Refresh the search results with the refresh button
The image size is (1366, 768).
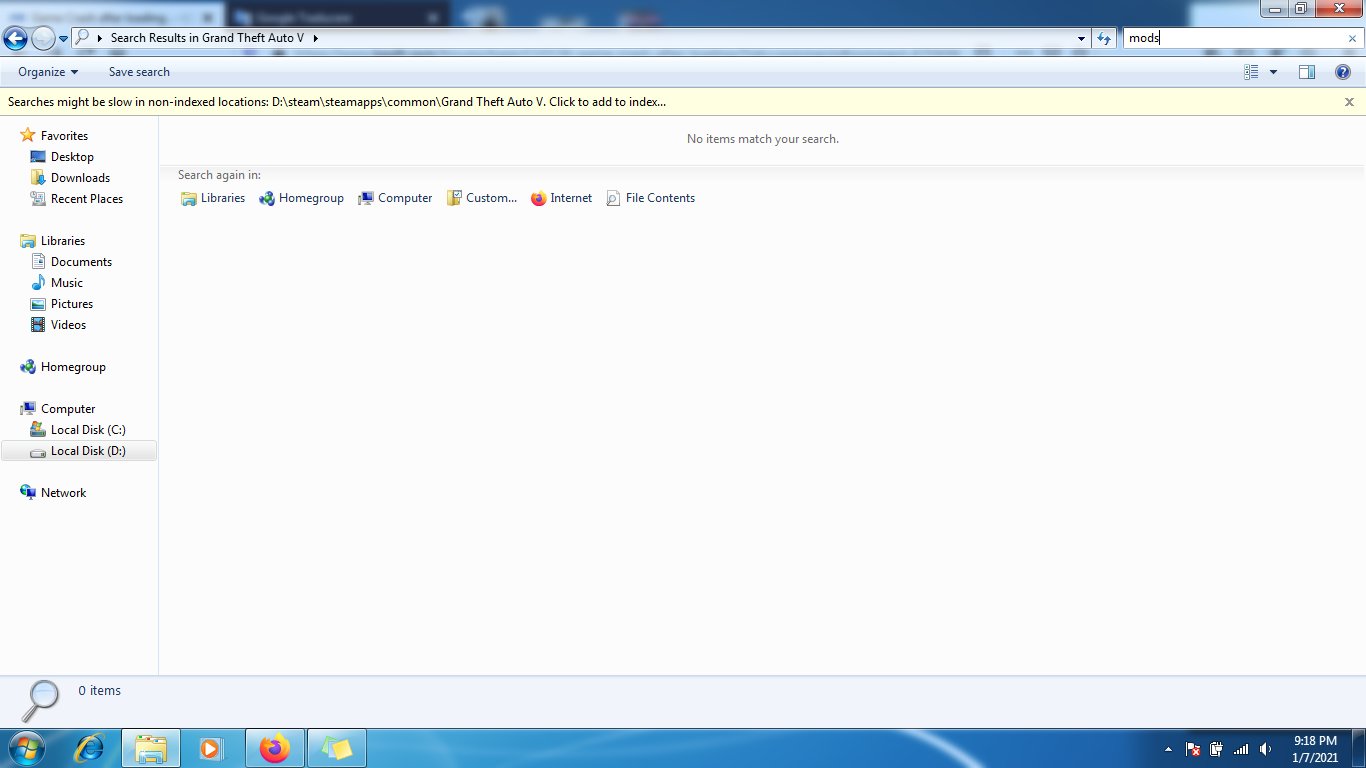[1104, 38]
